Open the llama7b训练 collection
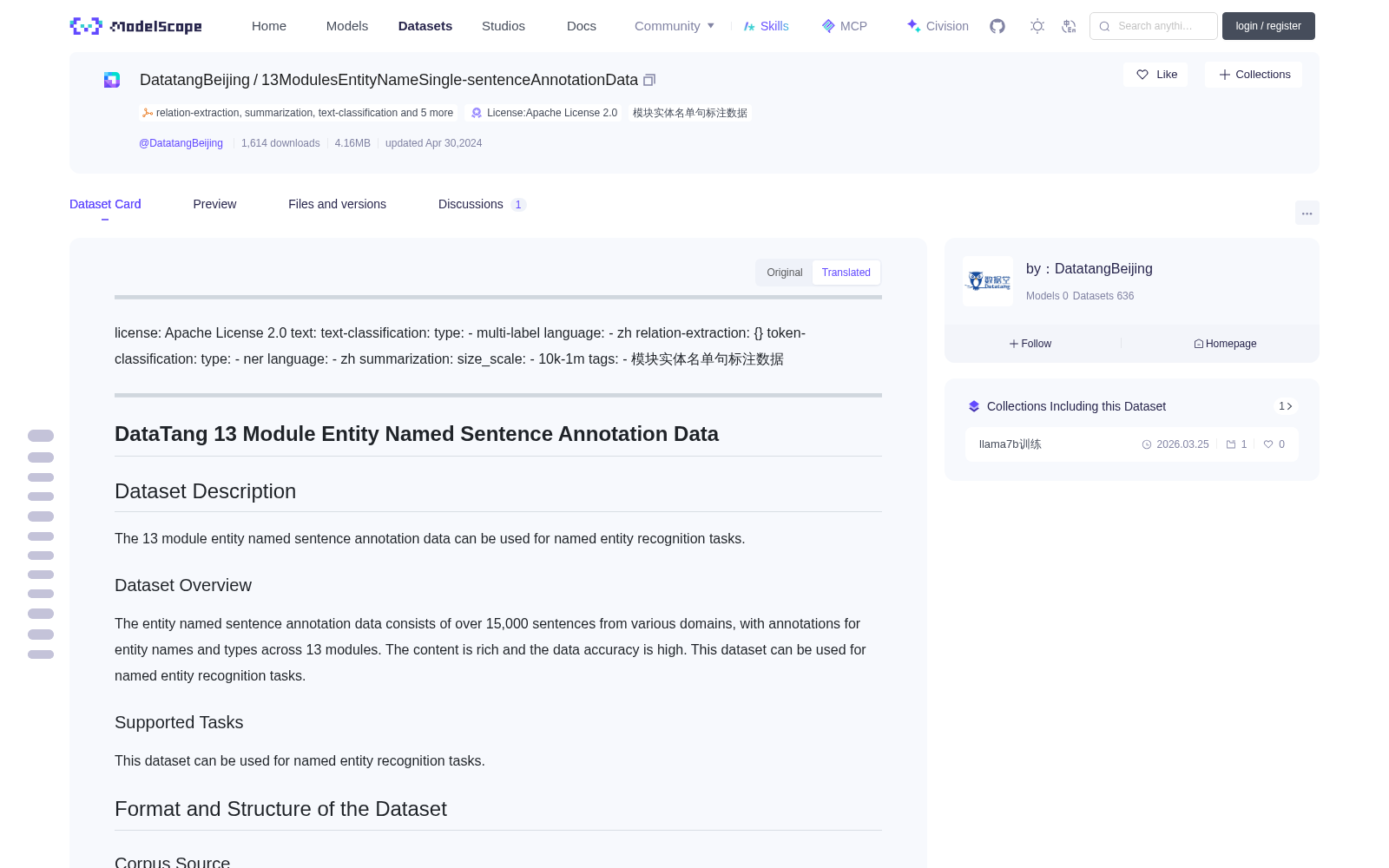The width and height of the screenshot is (1389, 868). tap(1132, 444)
